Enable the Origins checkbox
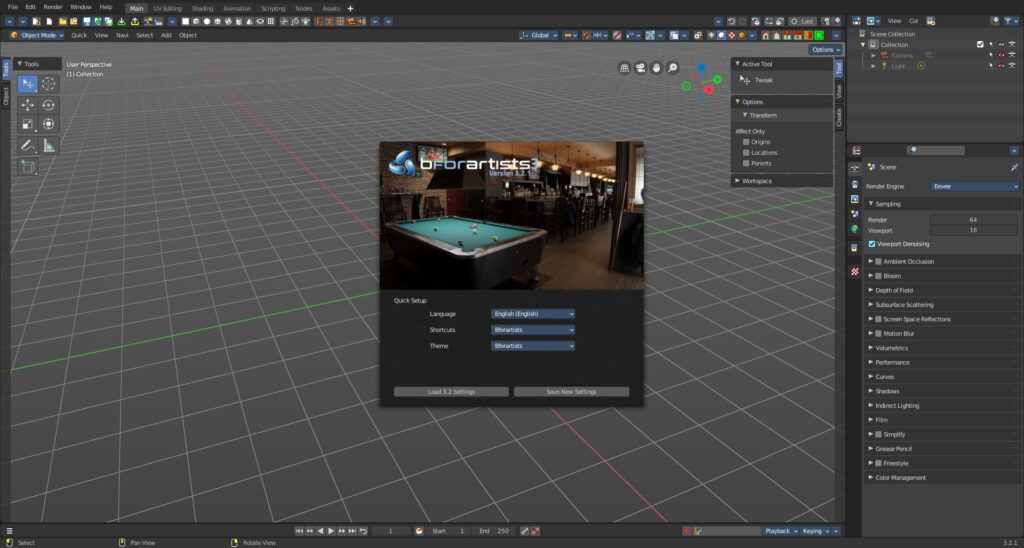 746,142
